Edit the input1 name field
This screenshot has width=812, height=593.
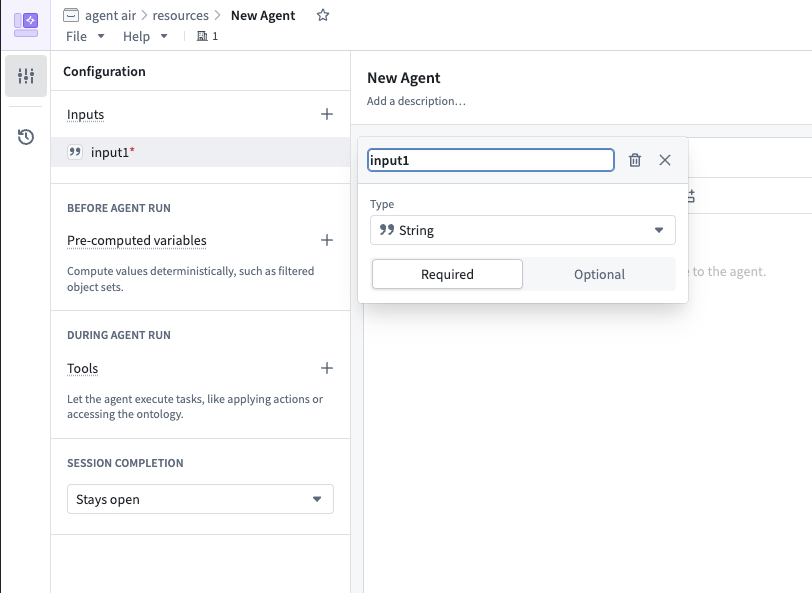point(491,160)
